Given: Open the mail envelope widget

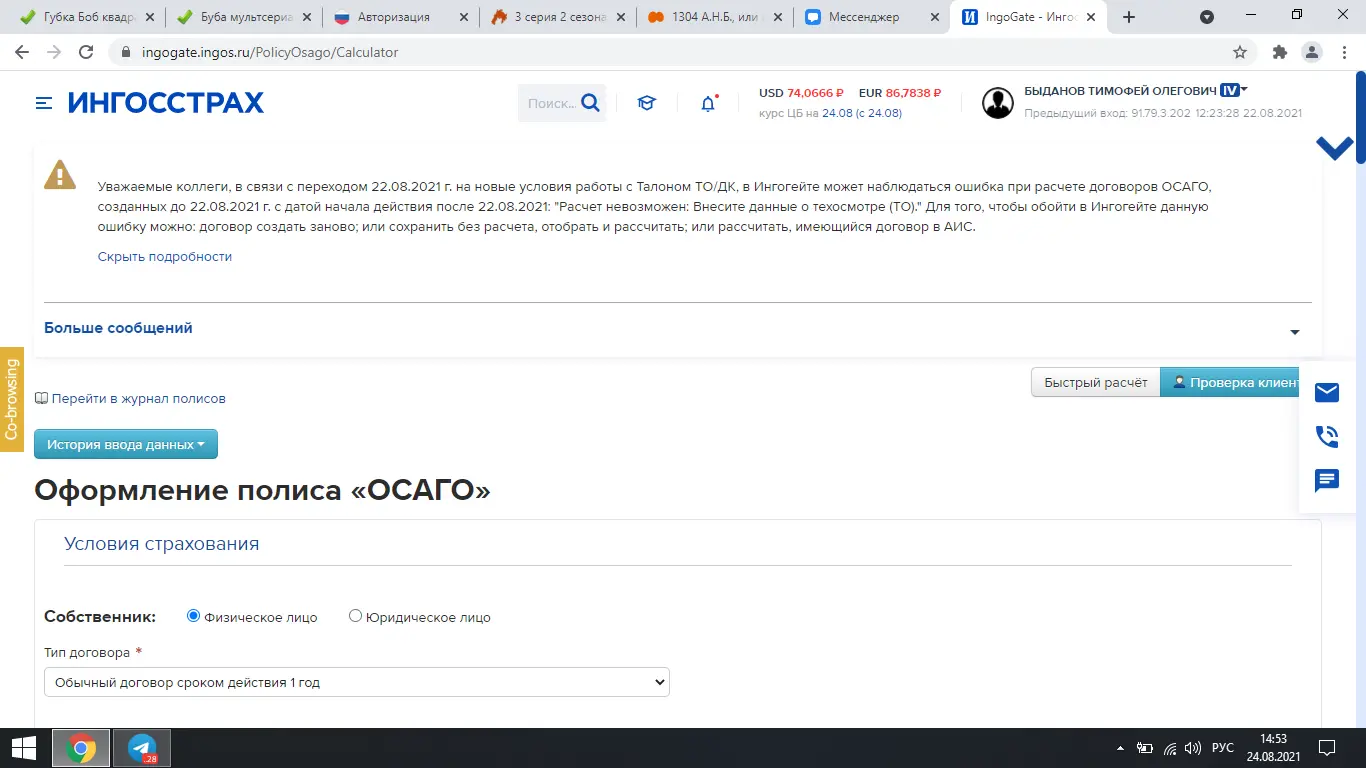Looking at the screenshot, I should (1327, 392).
